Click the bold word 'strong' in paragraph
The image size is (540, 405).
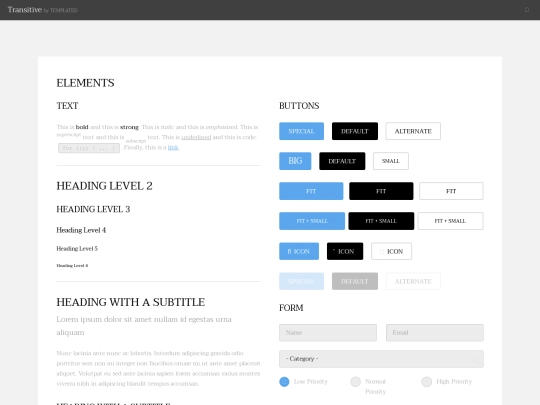129,127
